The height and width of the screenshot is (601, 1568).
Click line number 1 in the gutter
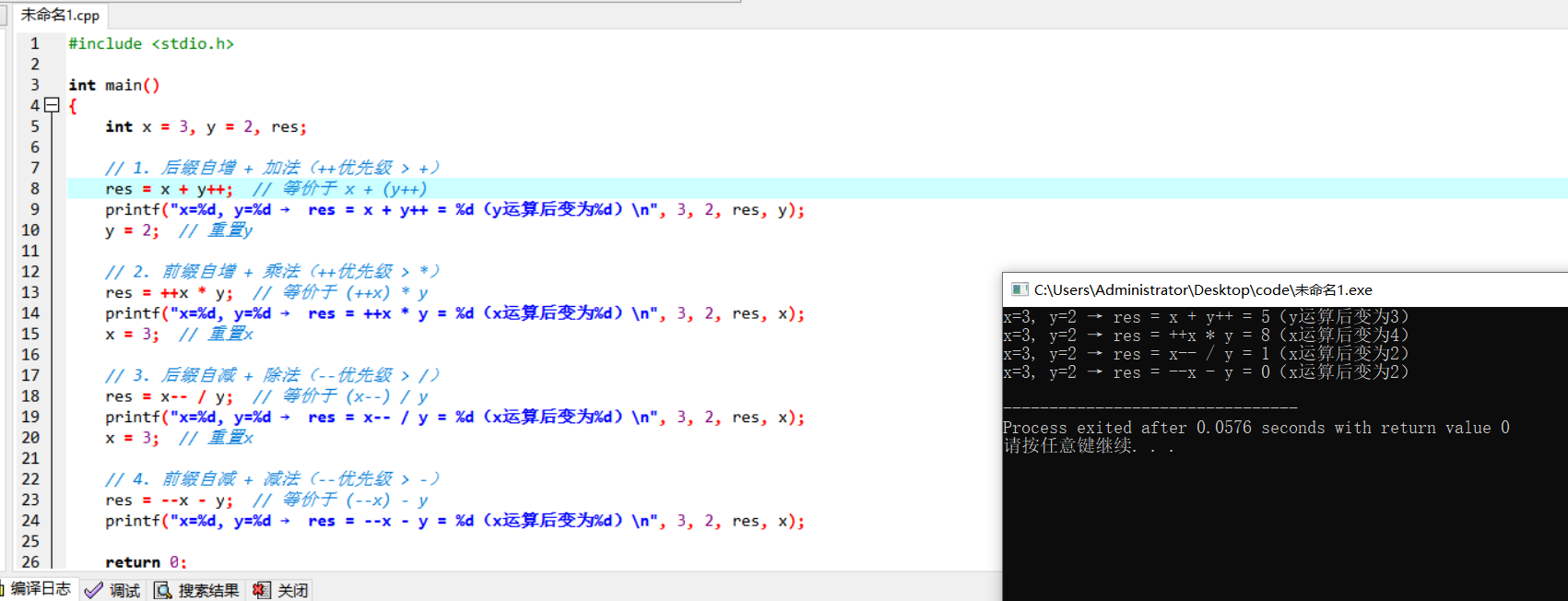[34, 43]
